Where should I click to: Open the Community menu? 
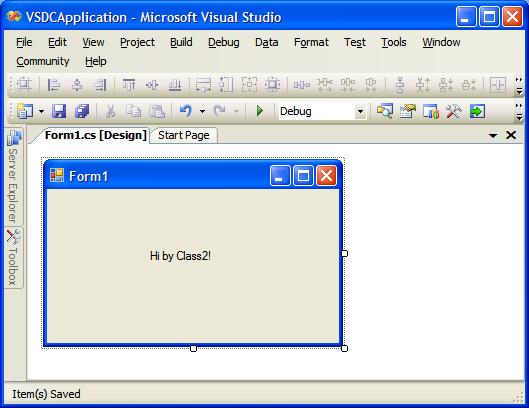point(43,61)
